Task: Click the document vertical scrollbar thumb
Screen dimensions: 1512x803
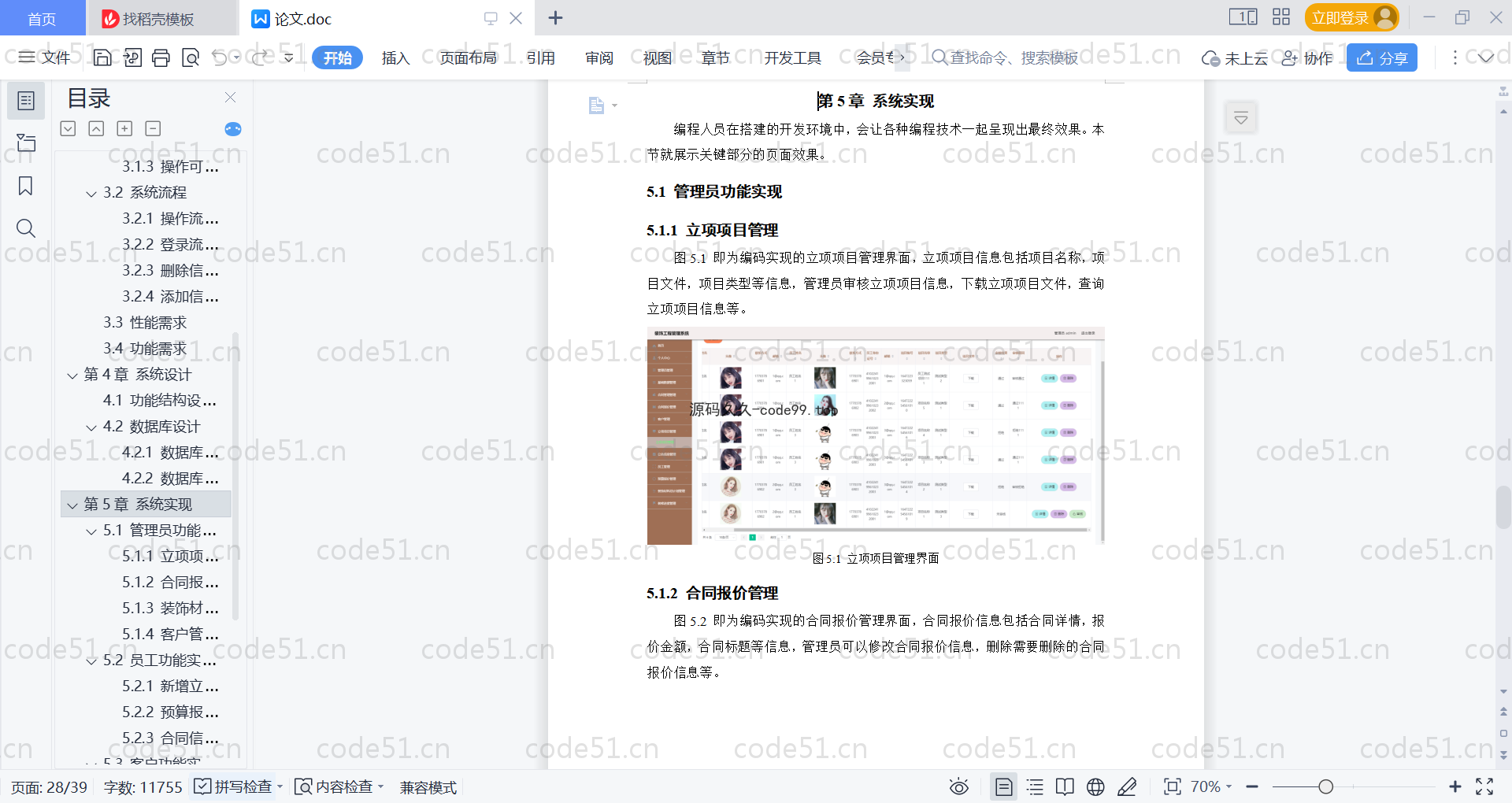Action: coord(1503,508)
